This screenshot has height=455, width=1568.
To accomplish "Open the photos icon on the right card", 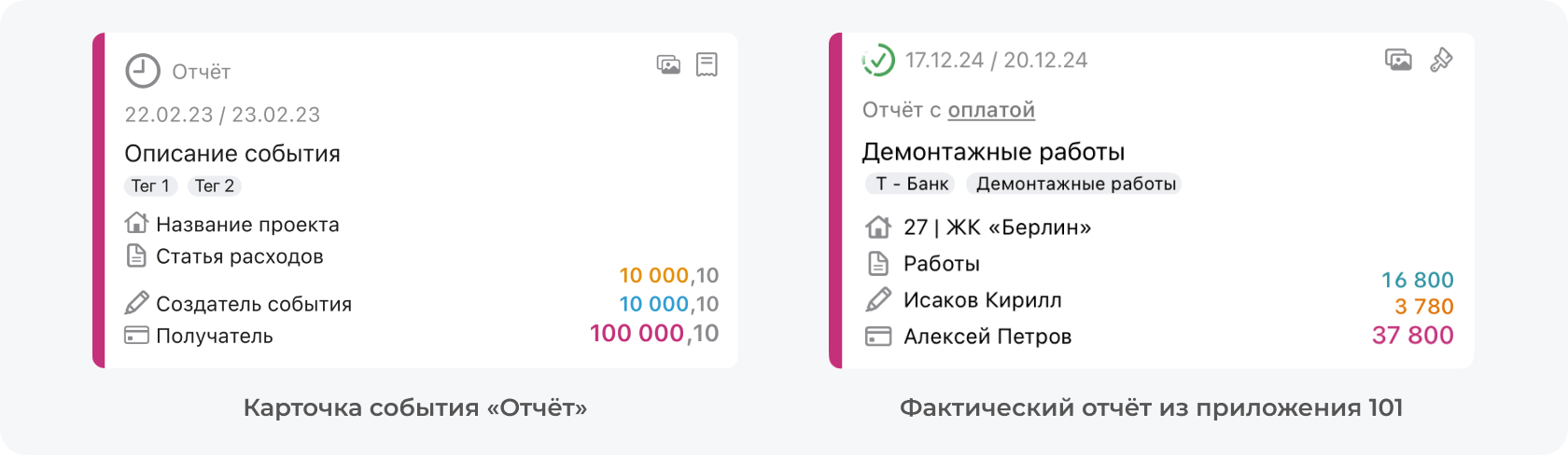I will click(x=1398, y=61).
